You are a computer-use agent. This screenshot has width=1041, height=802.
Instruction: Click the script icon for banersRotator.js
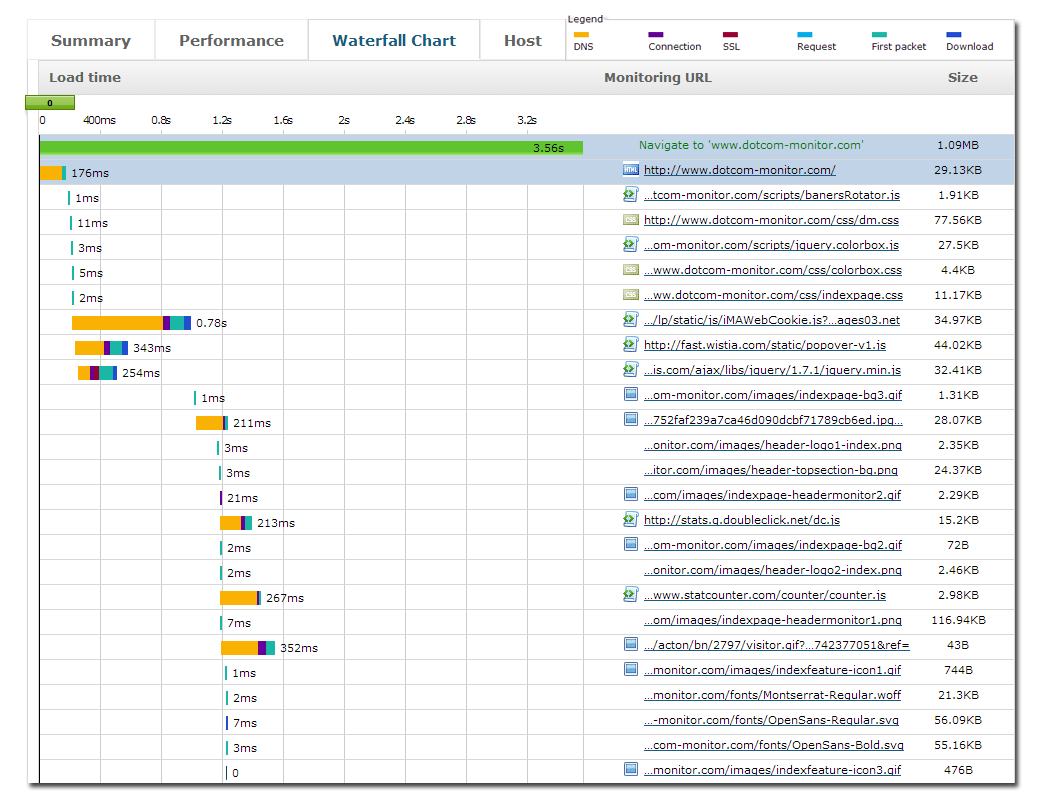[x=631, y=195]
